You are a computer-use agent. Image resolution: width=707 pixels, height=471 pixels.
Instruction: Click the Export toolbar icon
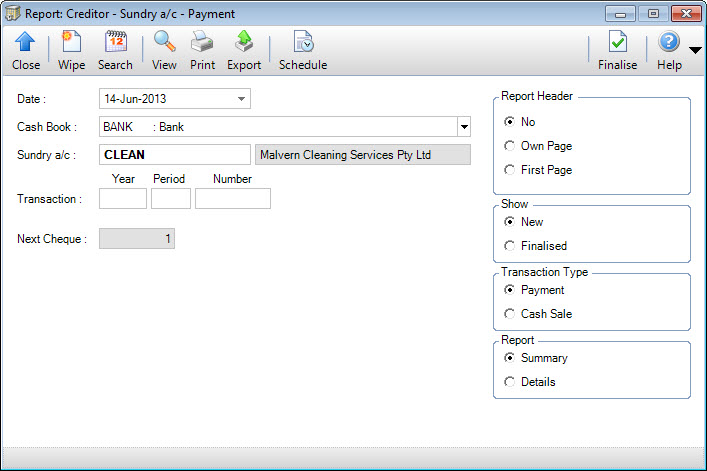click(244, 42)
